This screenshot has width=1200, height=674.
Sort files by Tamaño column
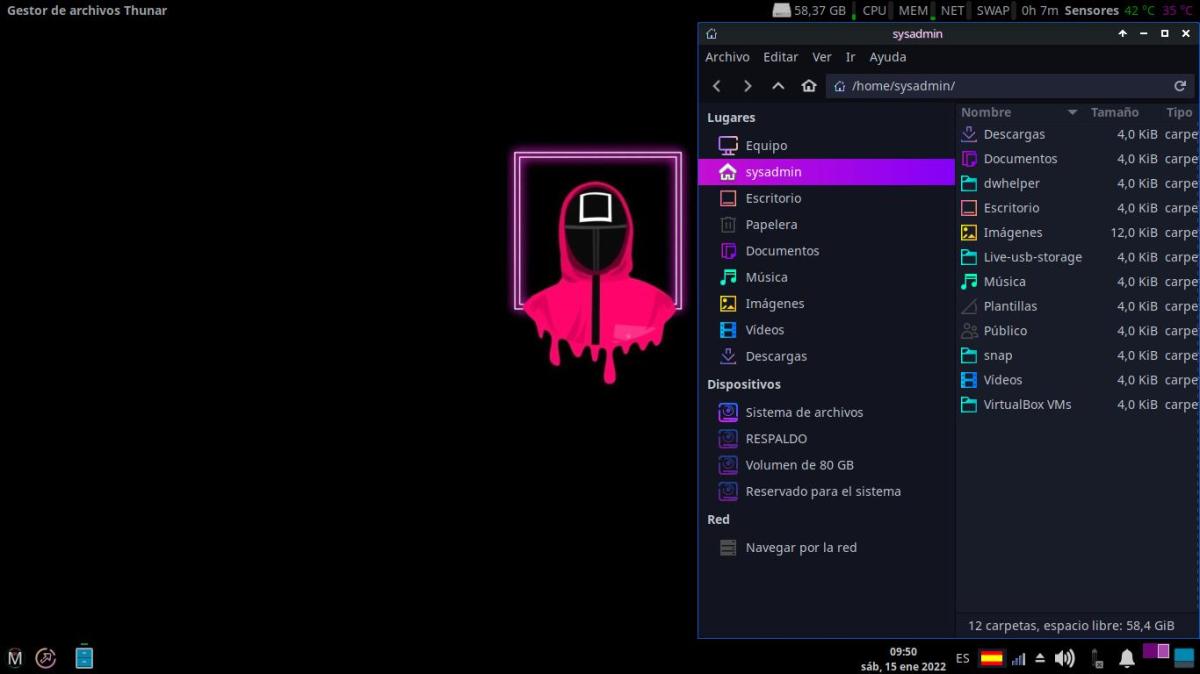(x=1114, y=113)
